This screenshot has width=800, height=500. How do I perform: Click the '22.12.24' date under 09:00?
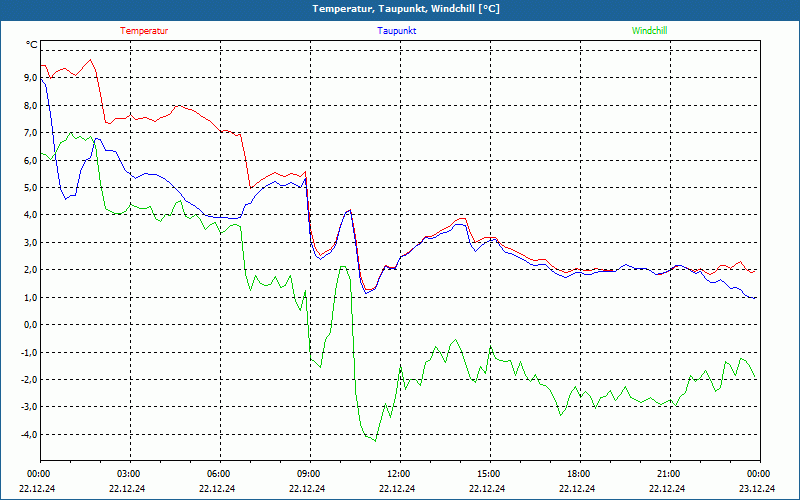(307, 488)
